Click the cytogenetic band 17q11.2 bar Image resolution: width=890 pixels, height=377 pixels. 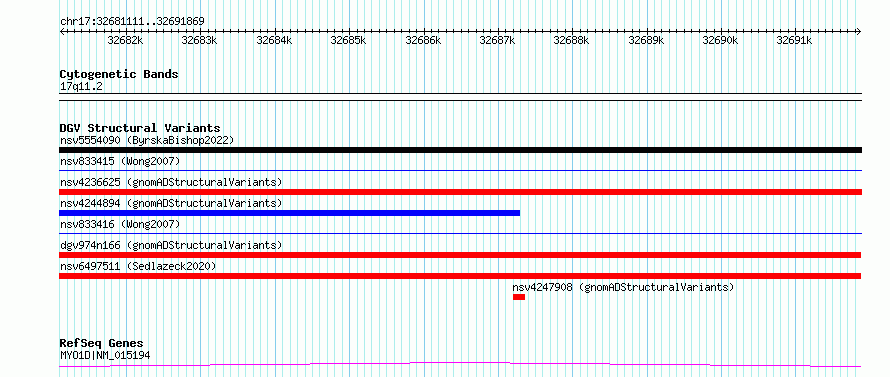click(x=460, y=97)
